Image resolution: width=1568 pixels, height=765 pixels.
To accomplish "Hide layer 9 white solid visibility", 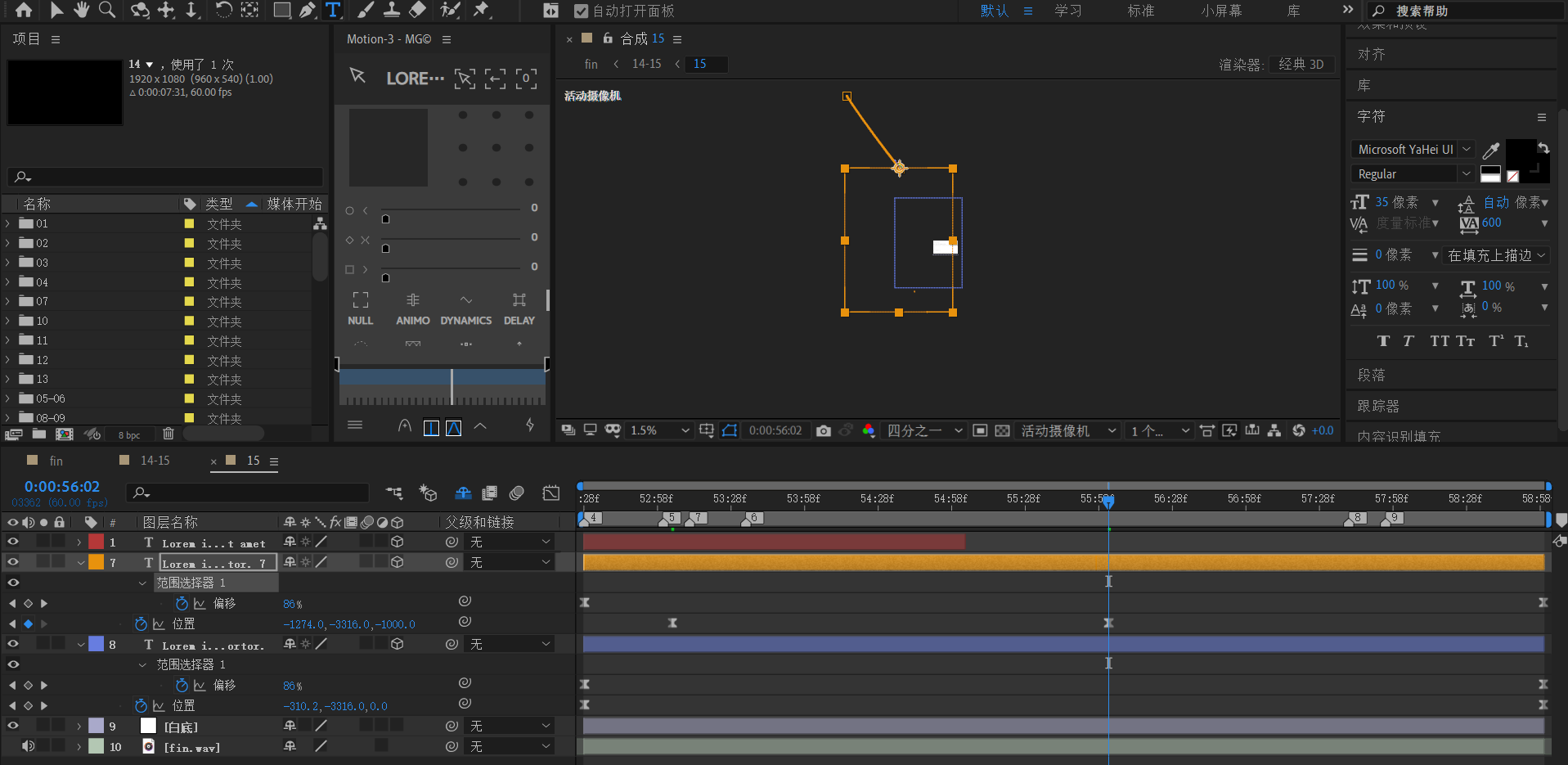I will [x=13, y=726].
